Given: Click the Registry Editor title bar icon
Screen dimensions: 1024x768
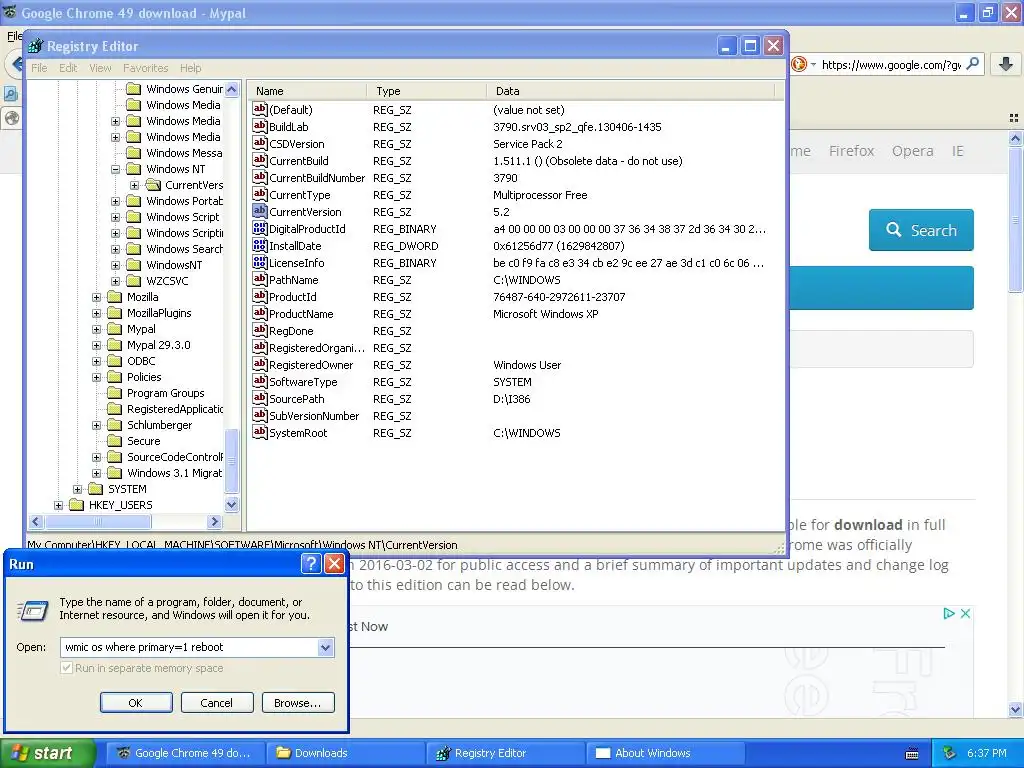Looking at the screenshot, I should [x=36, y=46].
